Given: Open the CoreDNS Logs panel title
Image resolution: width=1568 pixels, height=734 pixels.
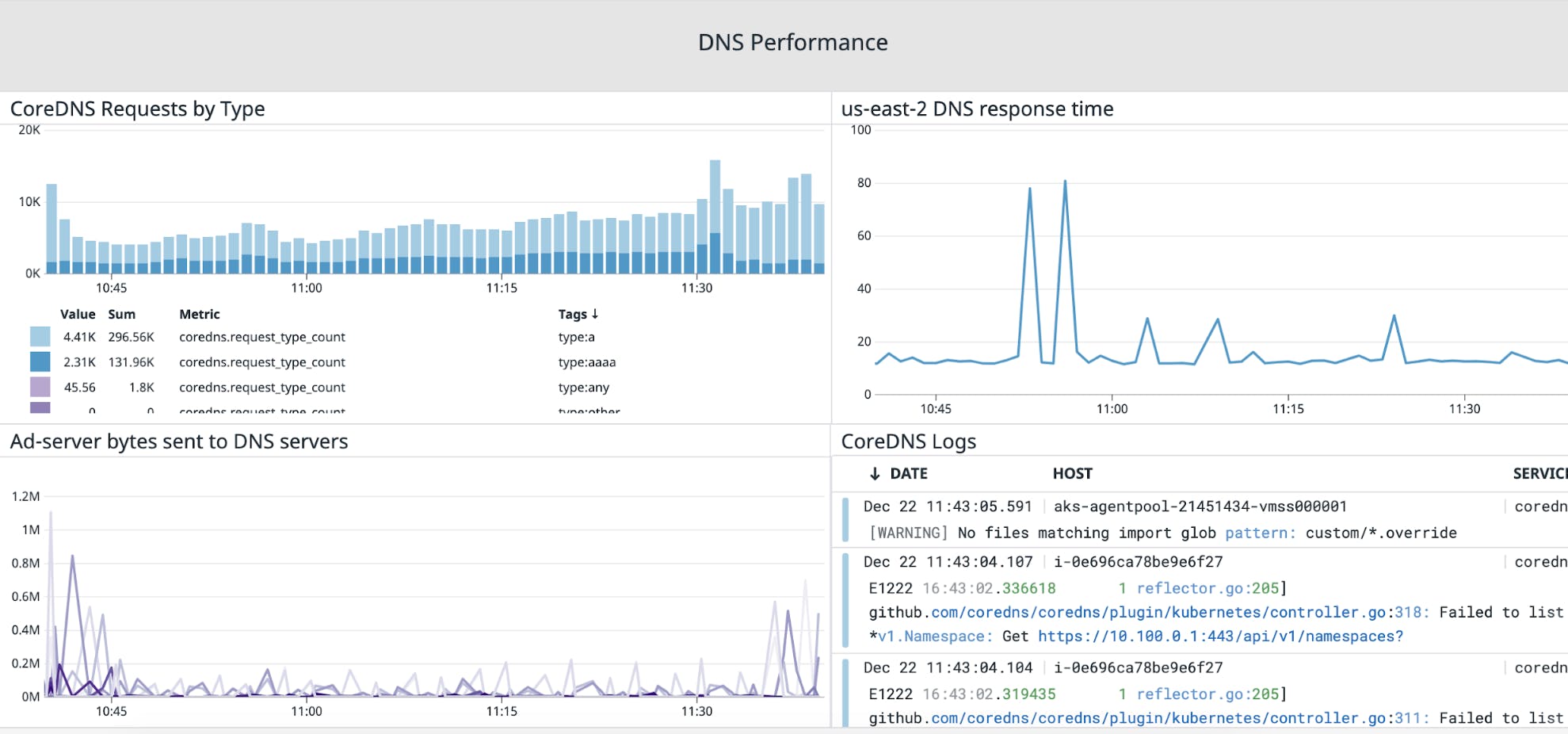Looking at the screenshot, I should pos(908,441).
